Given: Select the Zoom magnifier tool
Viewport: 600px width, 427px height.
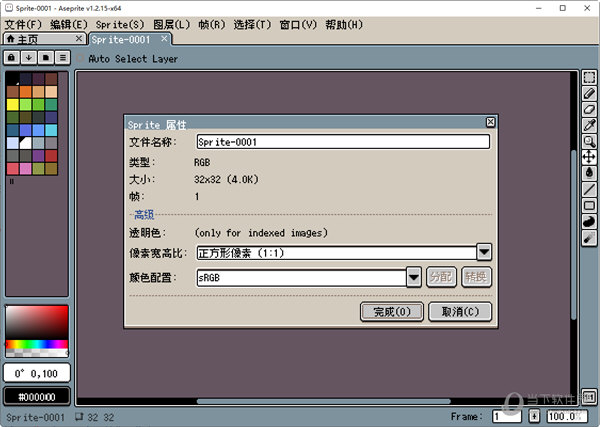Looking at the screenshot, I should (589, 141).
